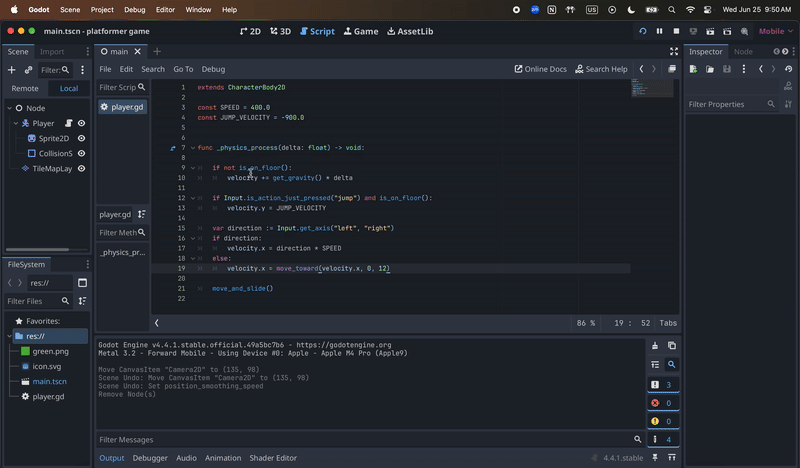Switch to the Debugger bottom panel tab
Screen dimensions: 800x468
[150, 458]
